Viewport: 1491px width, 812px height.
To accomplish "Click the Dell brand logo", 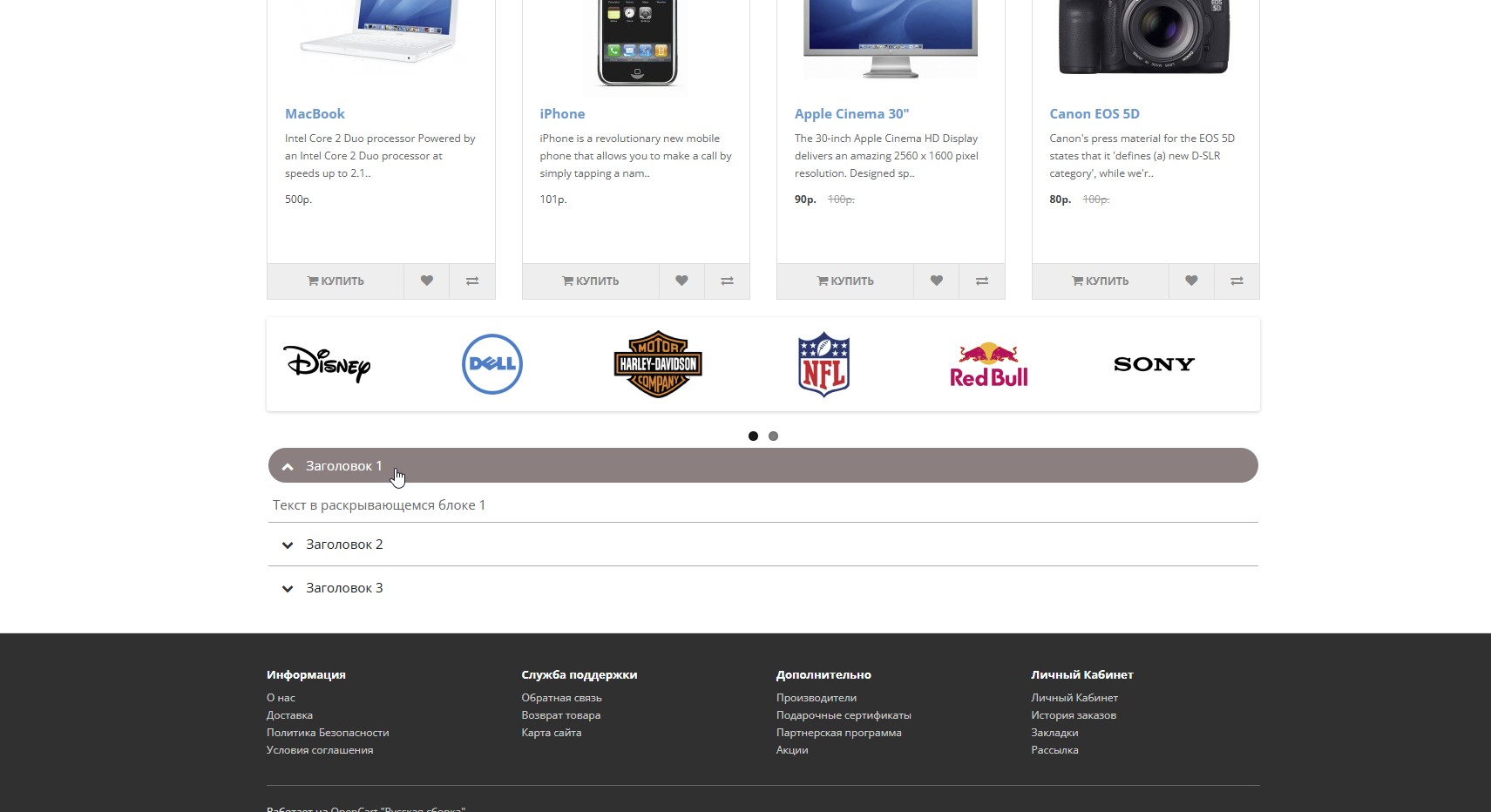I will click(492, 364).
